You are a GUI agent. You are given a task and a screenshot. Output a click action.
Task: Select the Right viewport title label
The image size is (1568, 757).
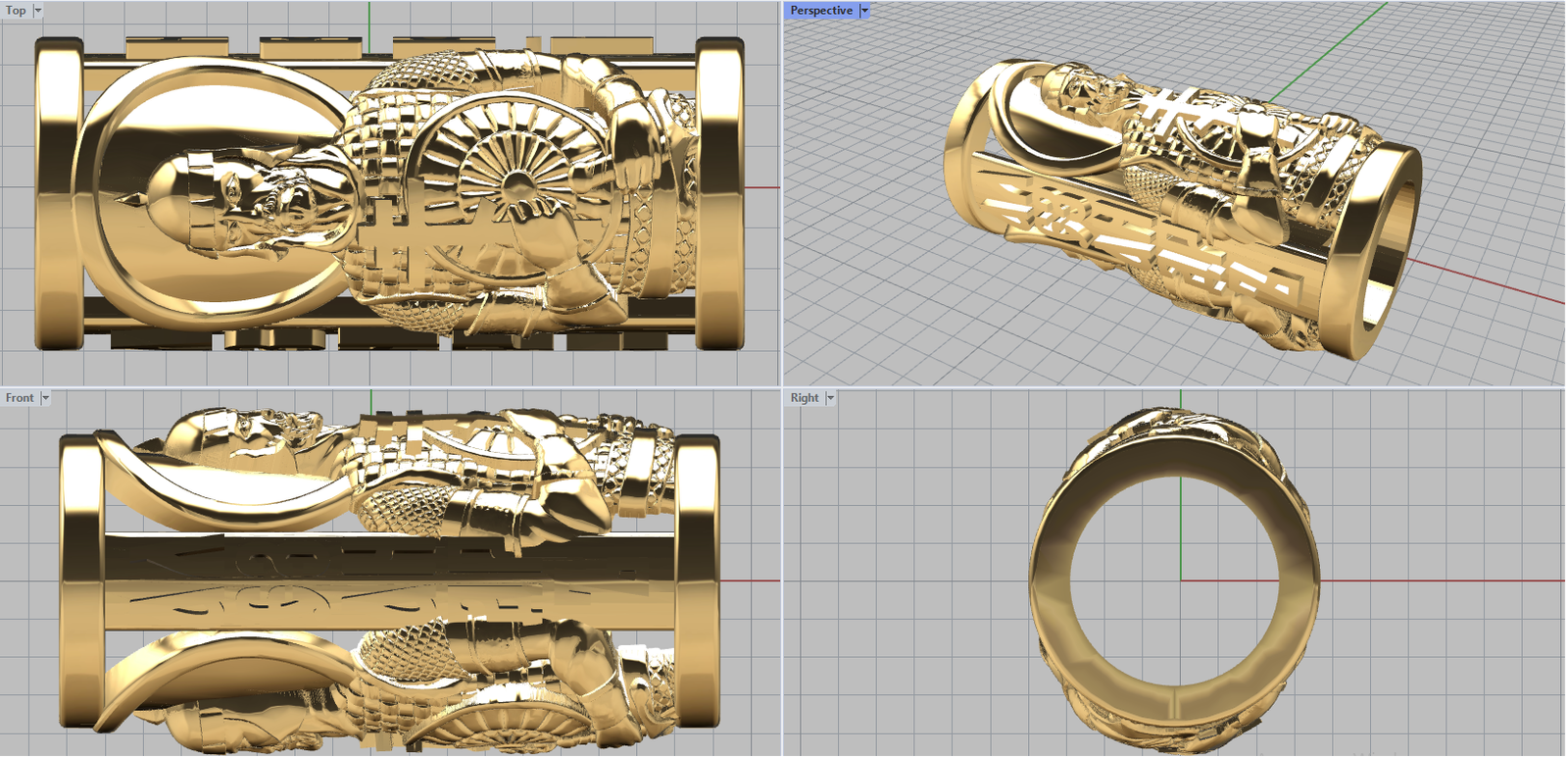[x=805, y=398]
